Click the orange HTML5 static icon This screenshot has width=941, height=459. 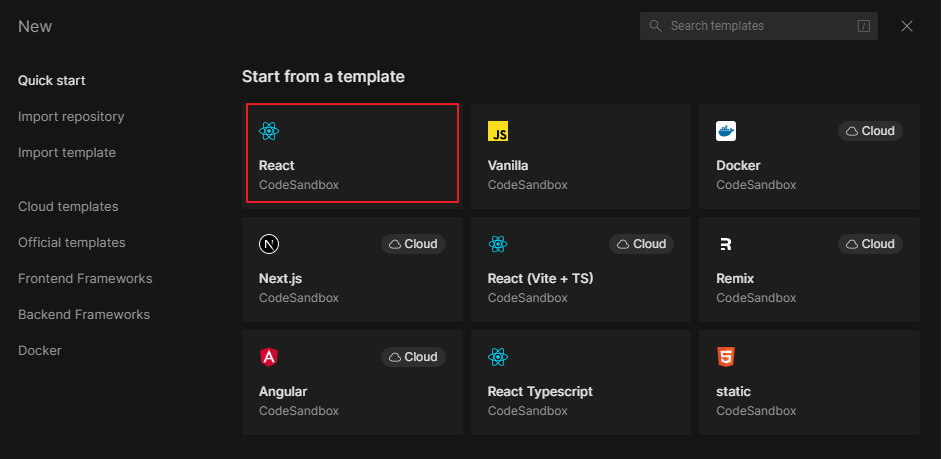726,357
